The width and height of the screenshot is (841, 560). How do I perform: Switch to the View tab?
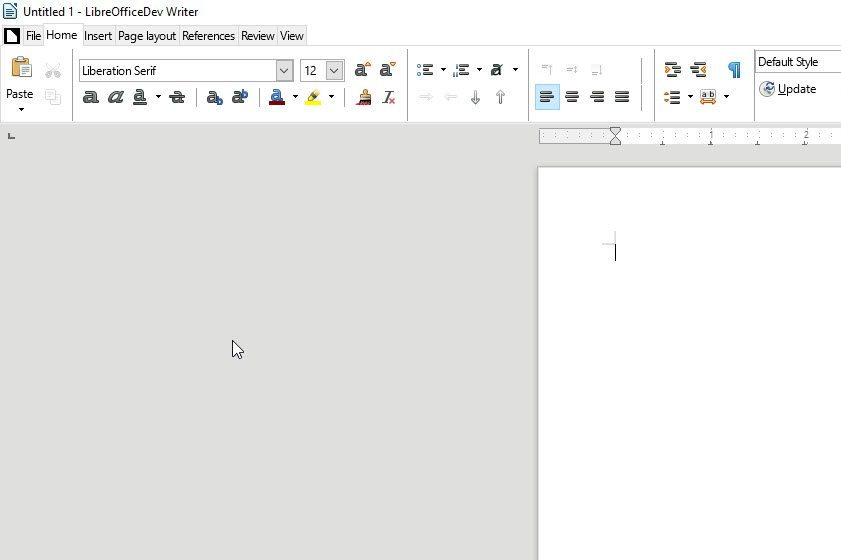pos(292,36)
